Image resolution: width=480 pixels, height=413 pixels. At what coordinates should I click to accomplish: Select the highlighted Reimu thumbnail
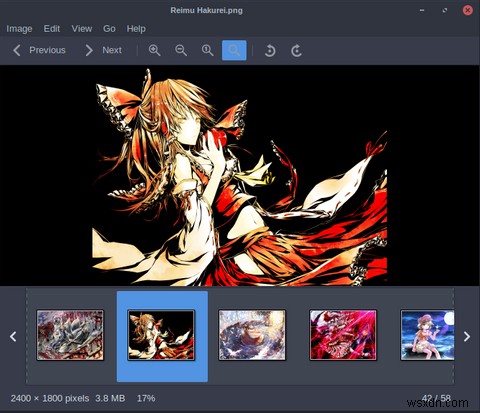click(161, 335)
